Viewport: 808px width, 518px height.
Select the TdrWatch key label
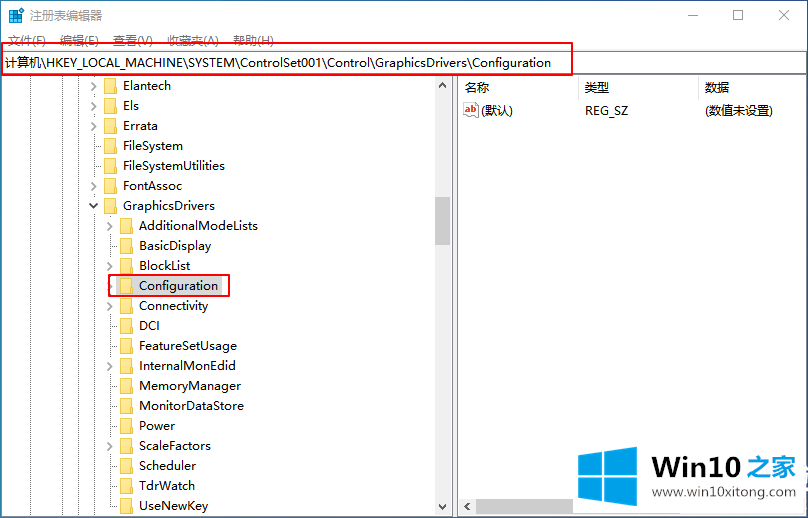point(167,486)
